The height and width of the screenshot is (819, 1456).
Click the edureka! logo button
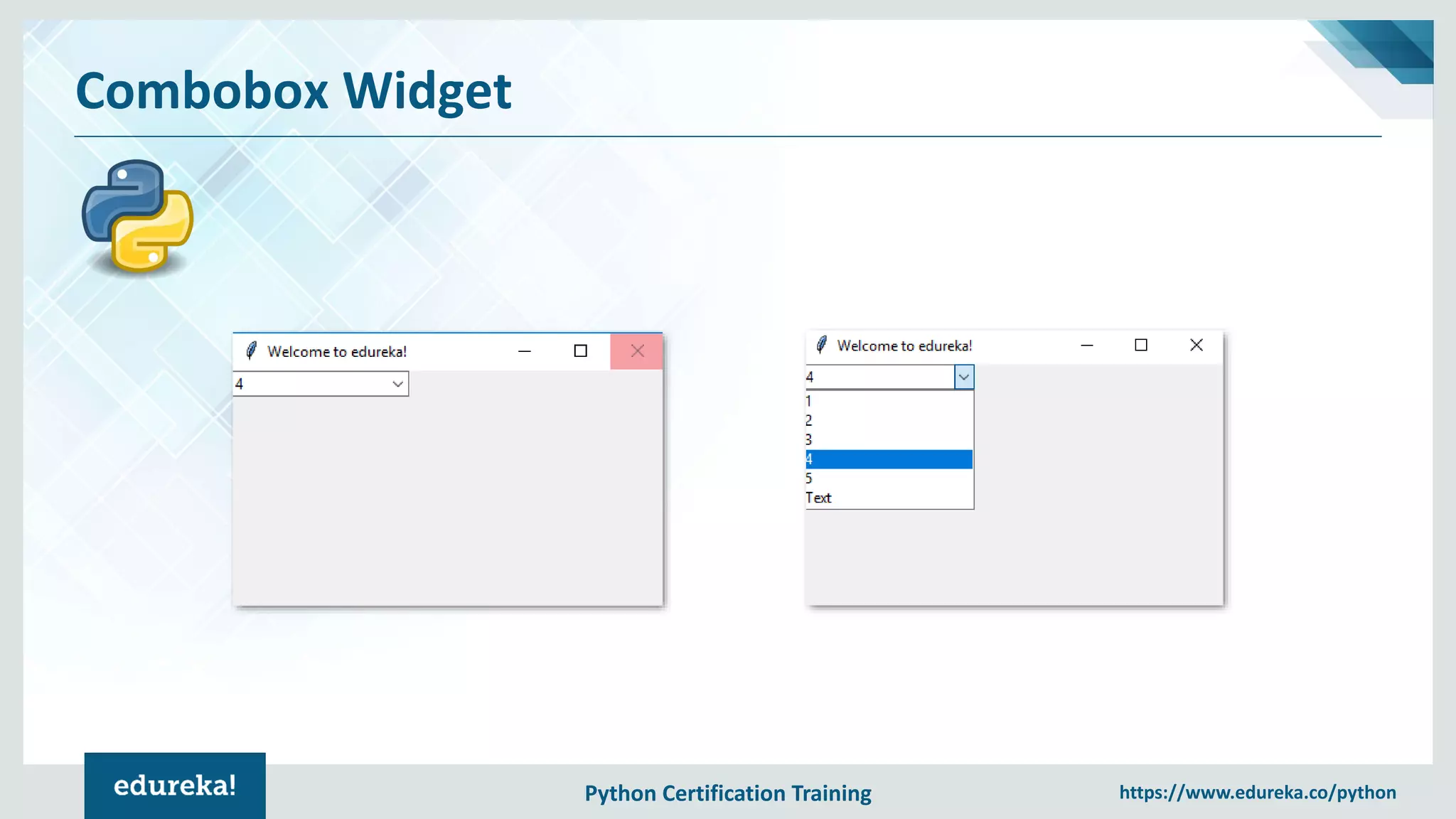point(175,786)
